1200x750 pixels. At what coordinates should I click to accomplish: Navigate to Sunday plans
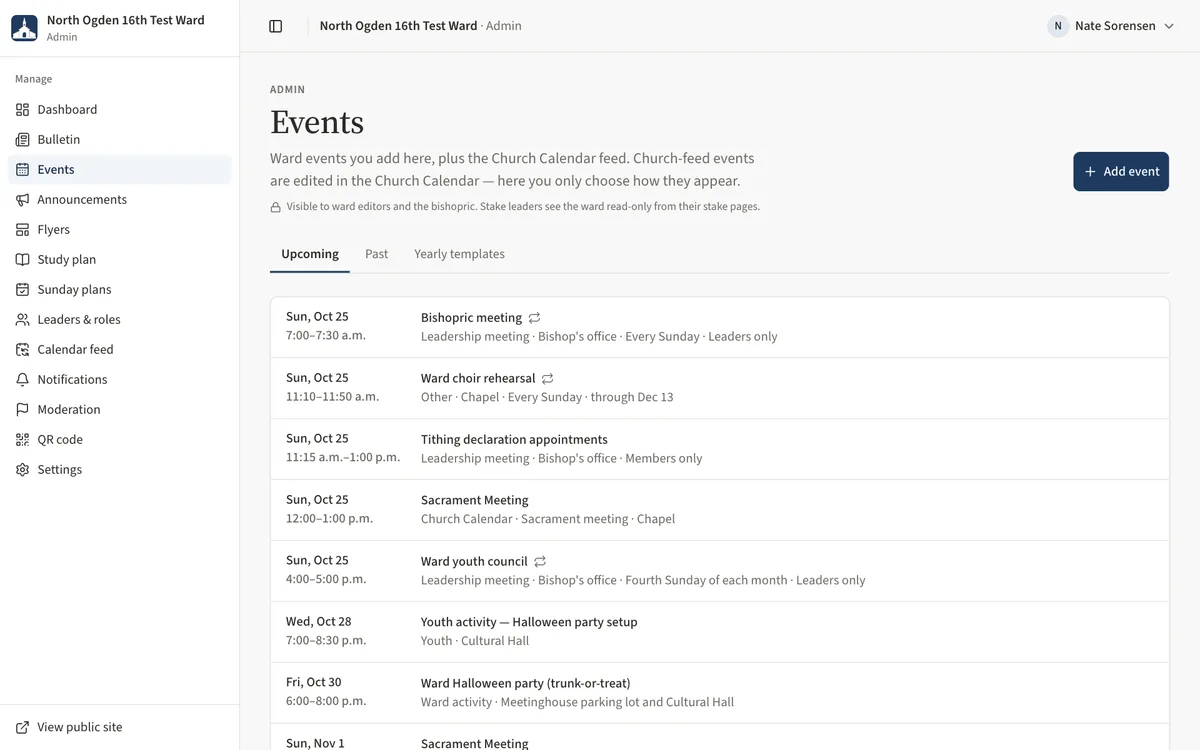tap(120, 290)
